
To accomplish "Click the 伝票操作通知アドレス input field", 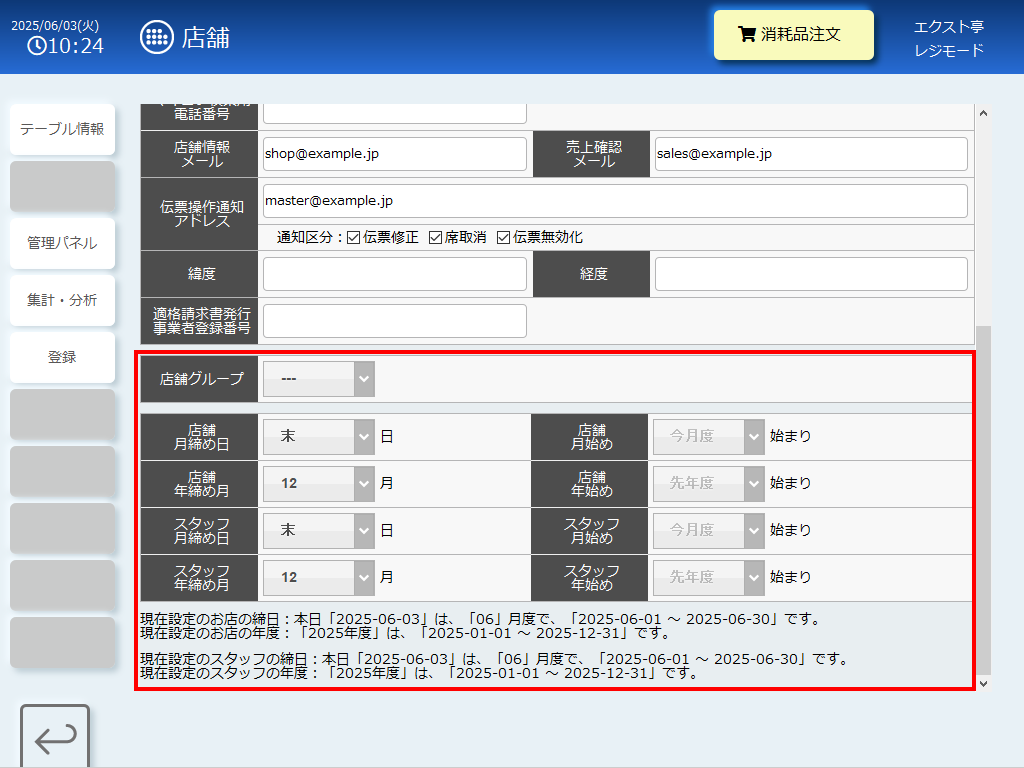I will [615, 201].
